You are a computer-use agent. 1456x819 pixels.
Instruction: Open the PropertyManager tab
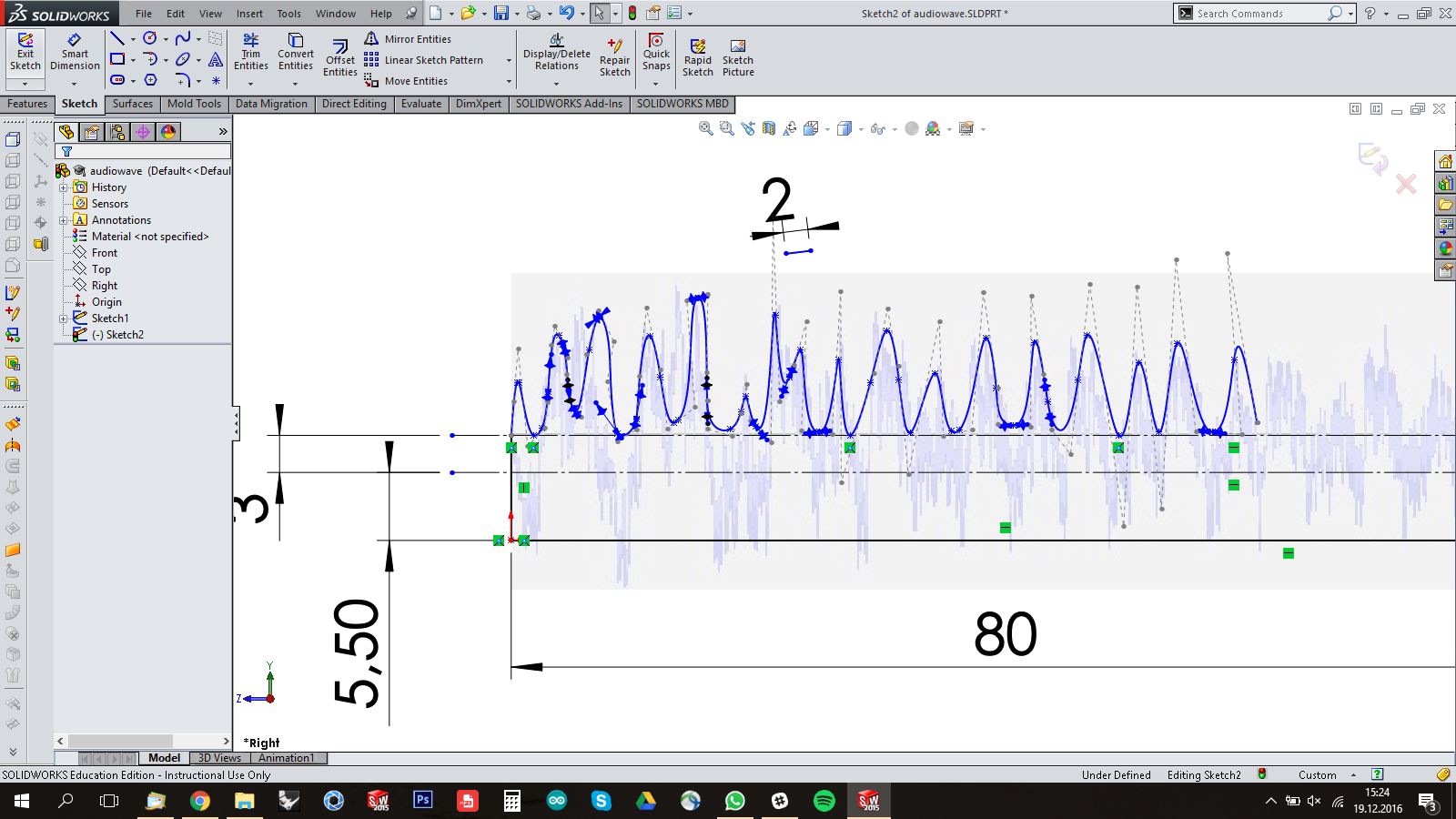(92, 132)
